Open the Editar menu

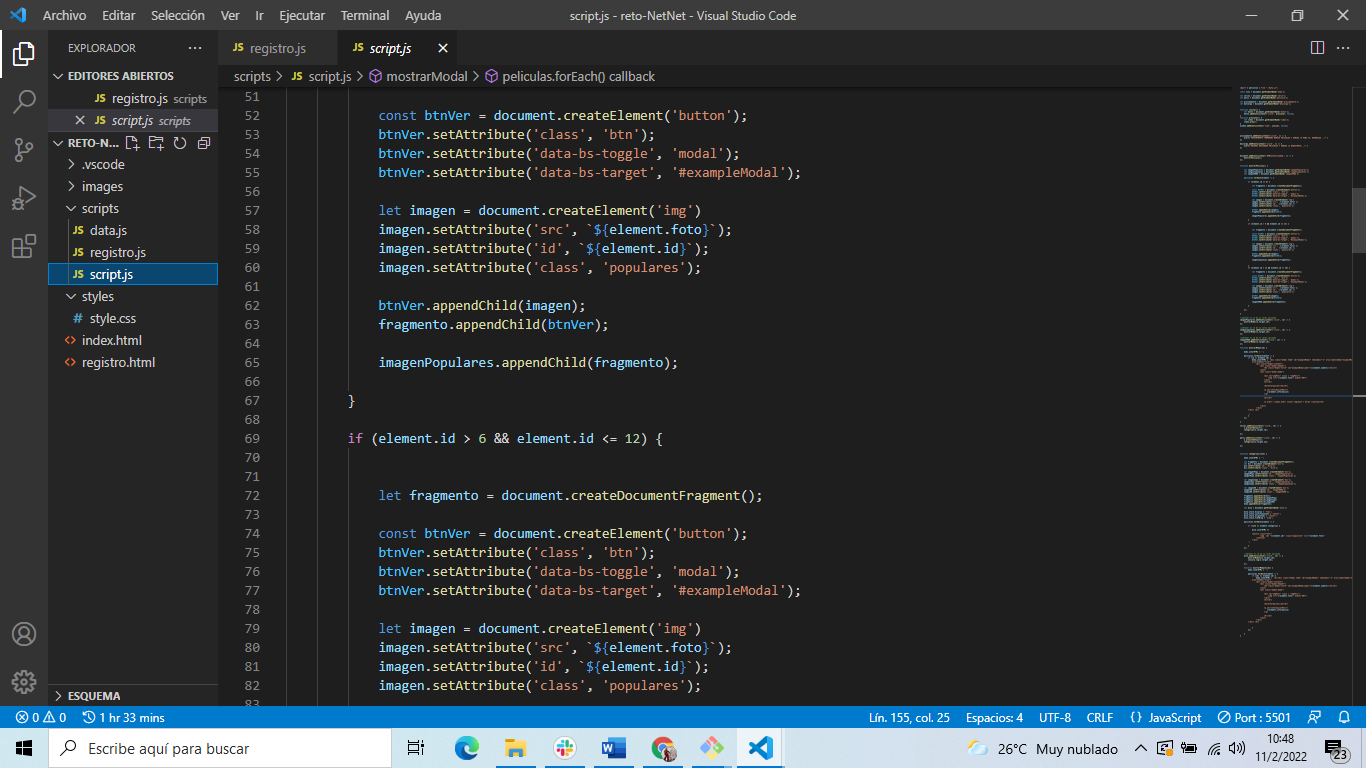click(119, 15)
